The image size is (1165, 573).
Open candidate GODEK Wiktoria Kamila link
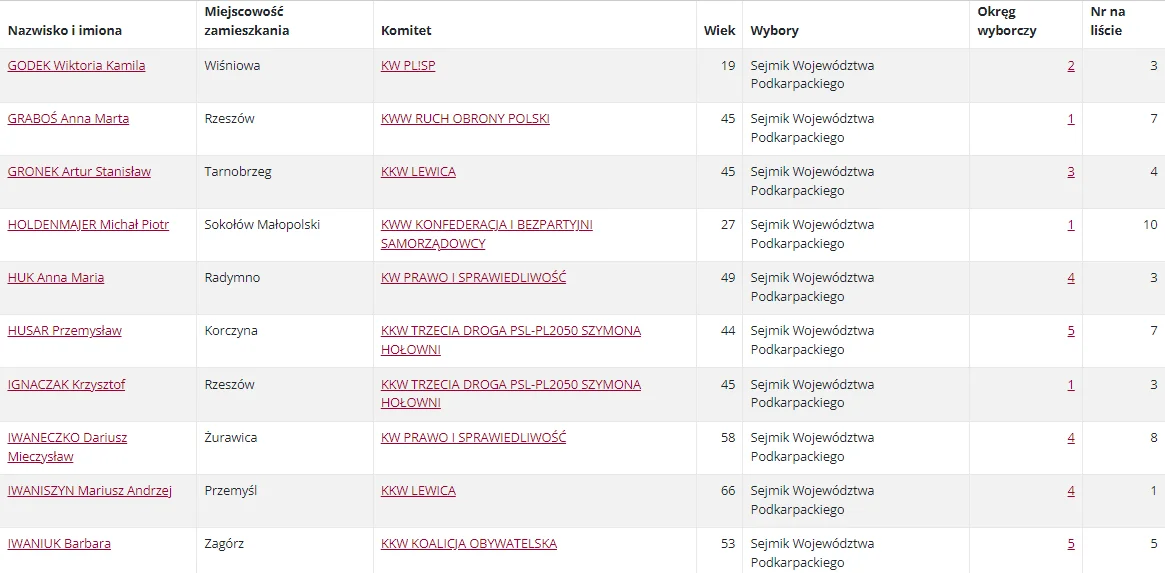pos(77,65)
